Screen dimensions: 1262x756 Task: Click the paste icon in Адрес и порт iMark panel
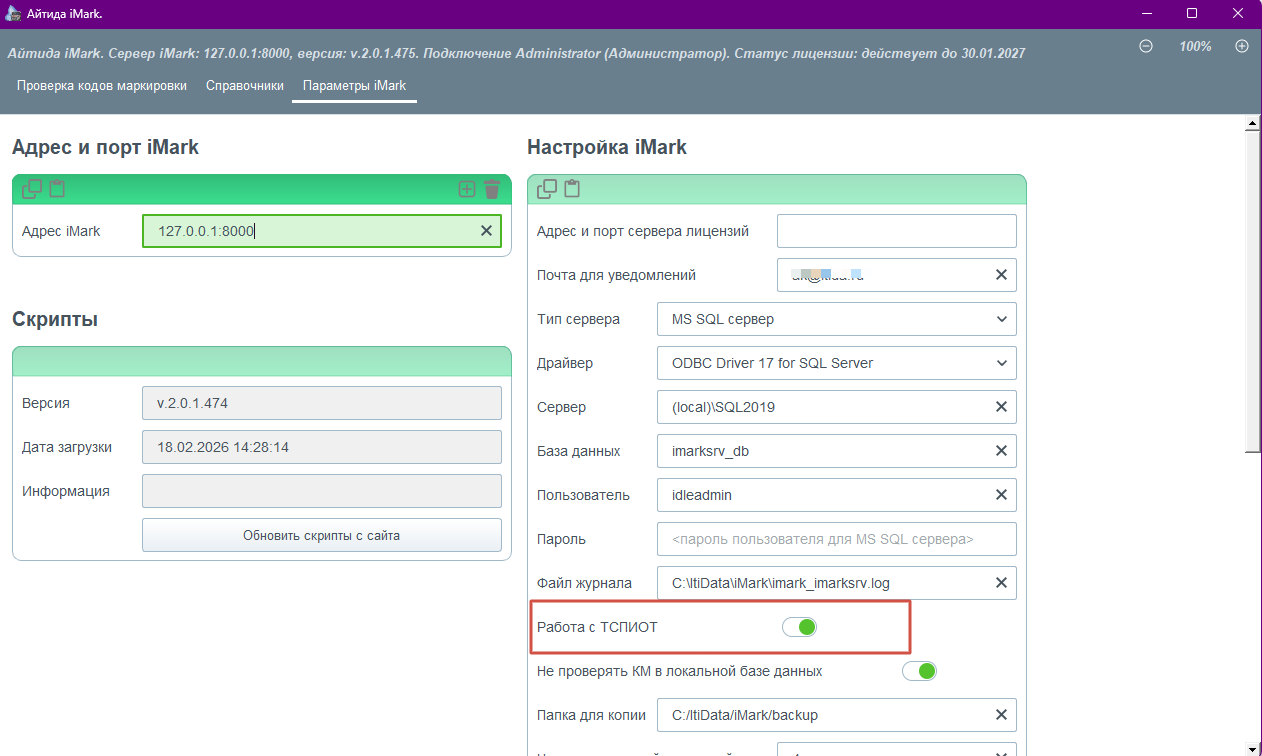coord(57,188)
